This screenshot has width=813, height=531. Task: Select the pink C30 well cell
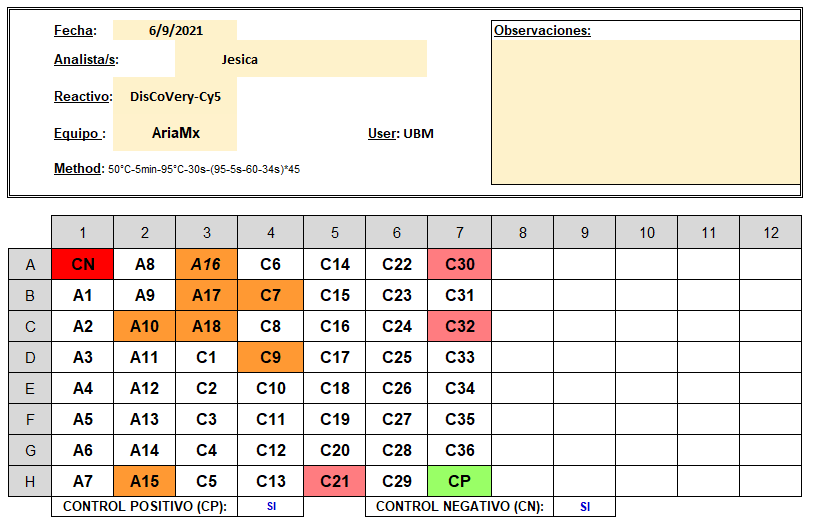click(x=459, y=264)
